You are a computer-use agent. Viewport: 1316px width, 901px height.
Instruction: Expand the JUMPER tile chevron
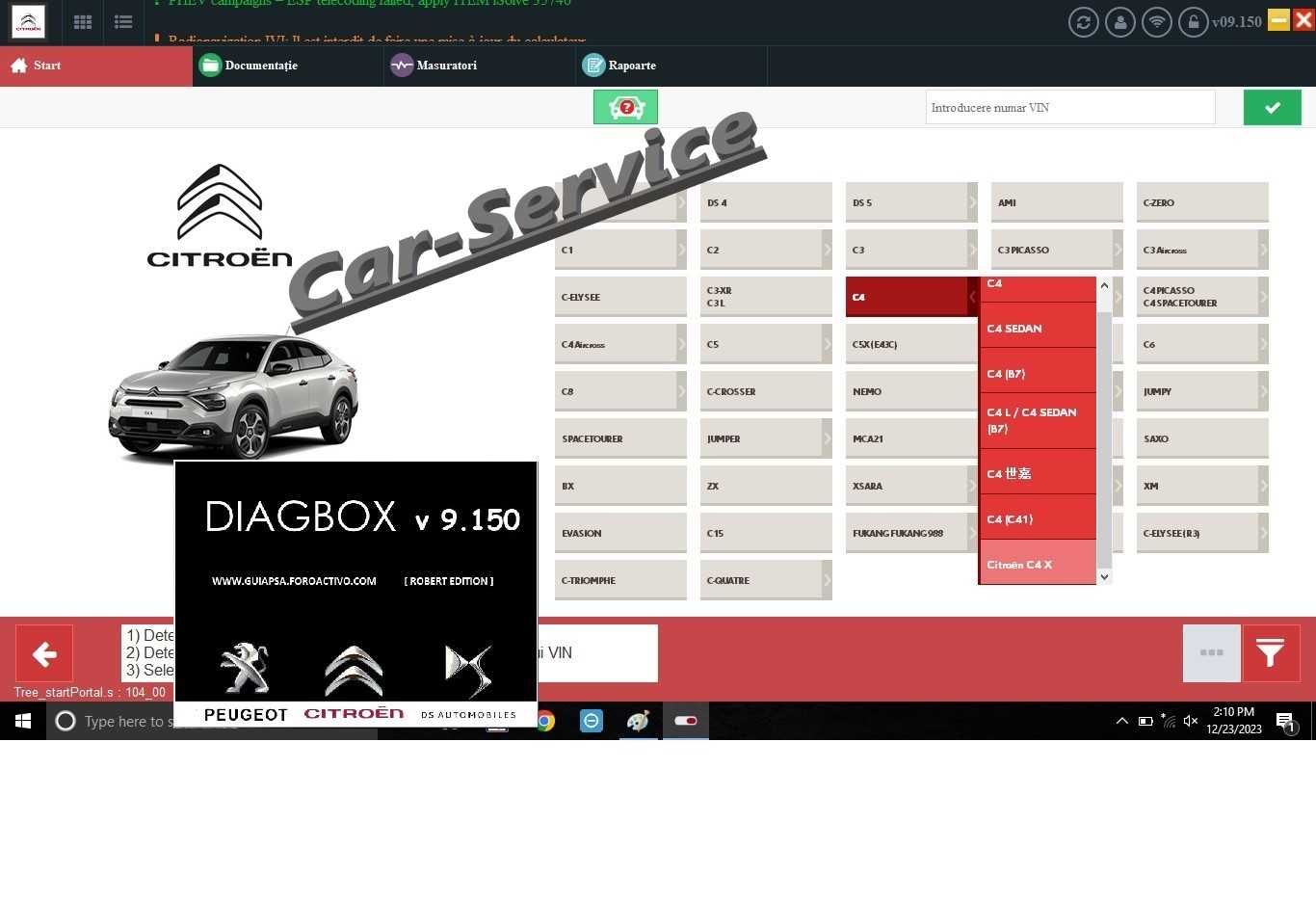point(827,438)
